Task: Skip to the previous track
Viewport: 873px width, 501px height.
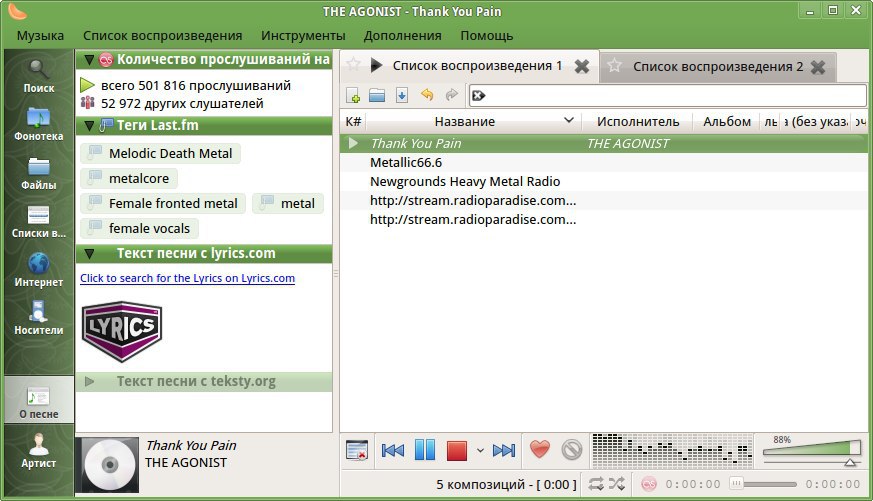Action: 393,450
